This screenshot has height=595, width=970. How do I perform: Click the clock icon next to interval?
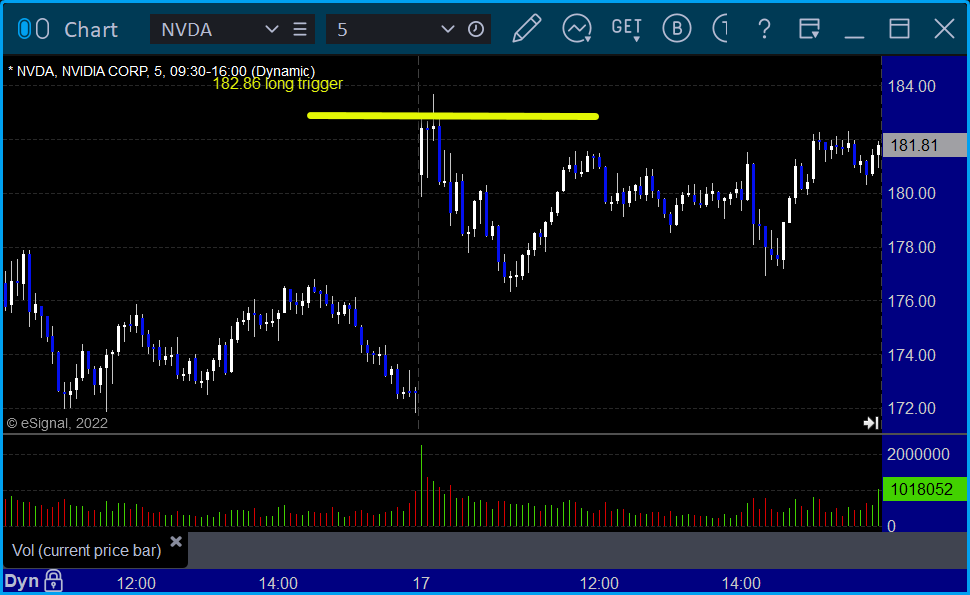[x=476, y=29]
